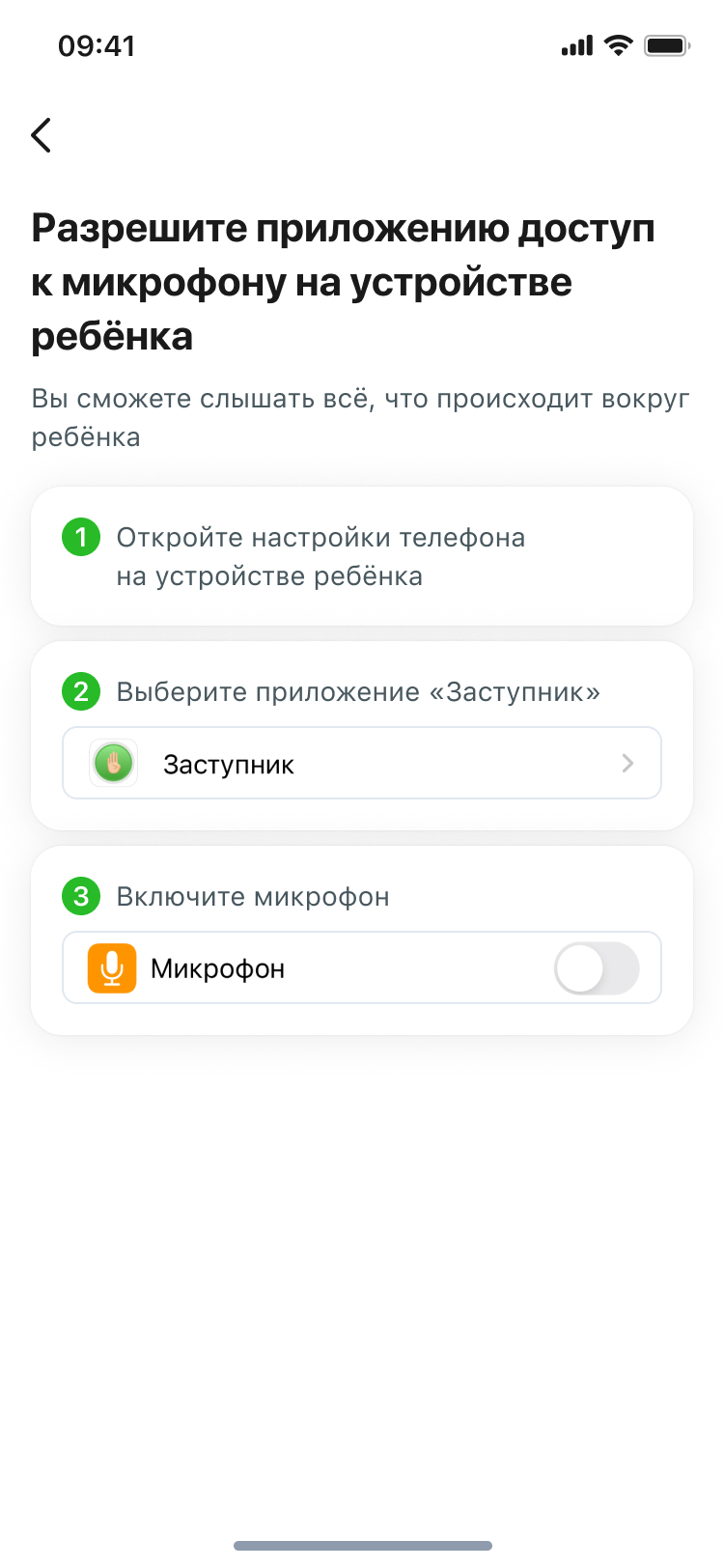Tap the 09:41 clock in status bar

[97, 45]
